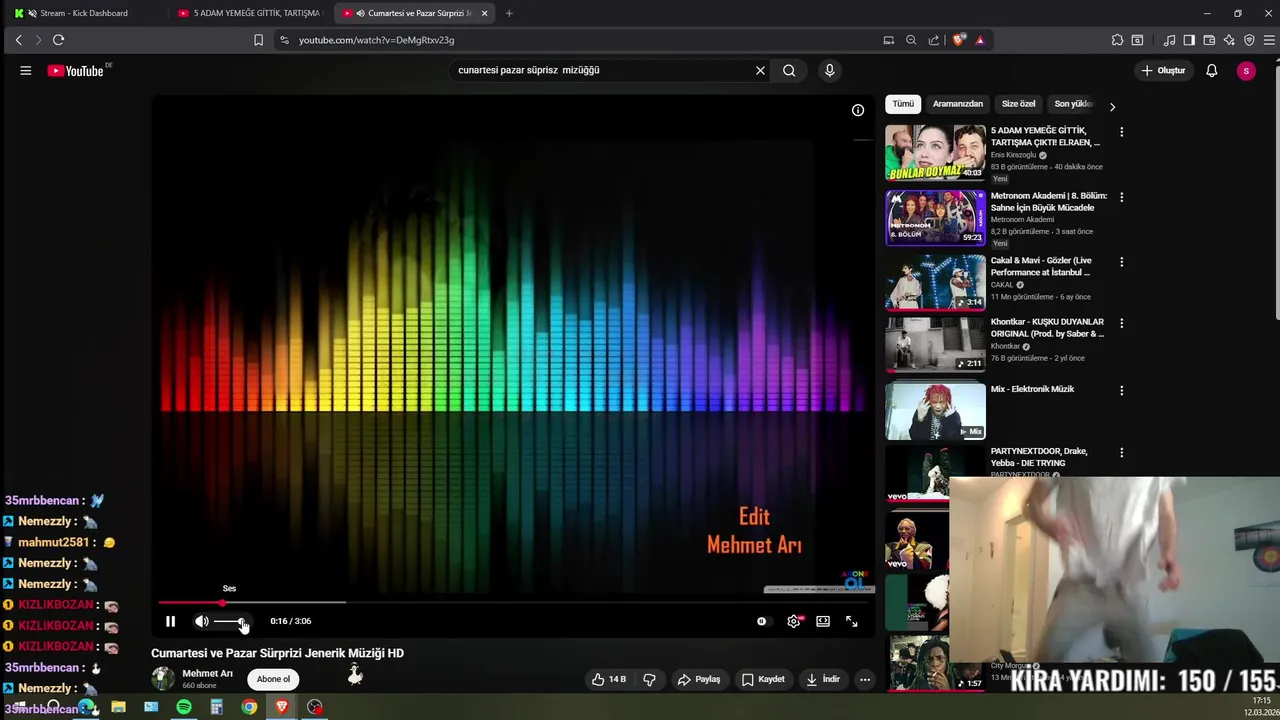Open Brave Leo AI sparkle icon
1280x720 pixels.
[x=1229, y=40]
